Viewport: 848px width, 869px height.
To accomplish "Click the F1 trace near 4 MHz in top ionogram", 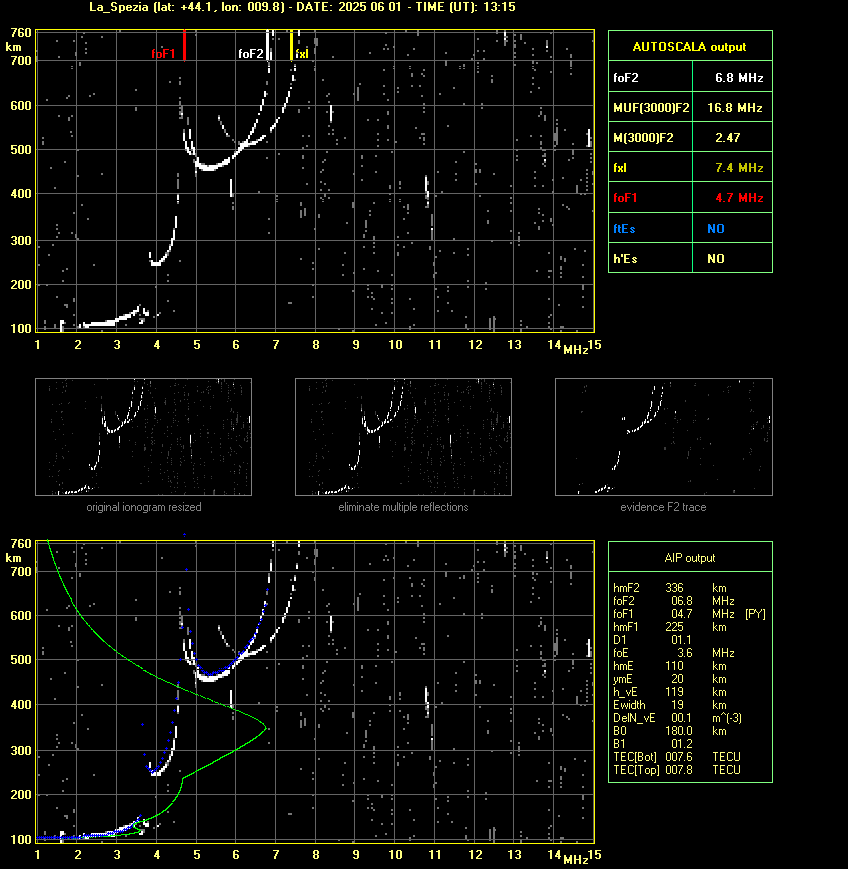I will coord(157,262).
